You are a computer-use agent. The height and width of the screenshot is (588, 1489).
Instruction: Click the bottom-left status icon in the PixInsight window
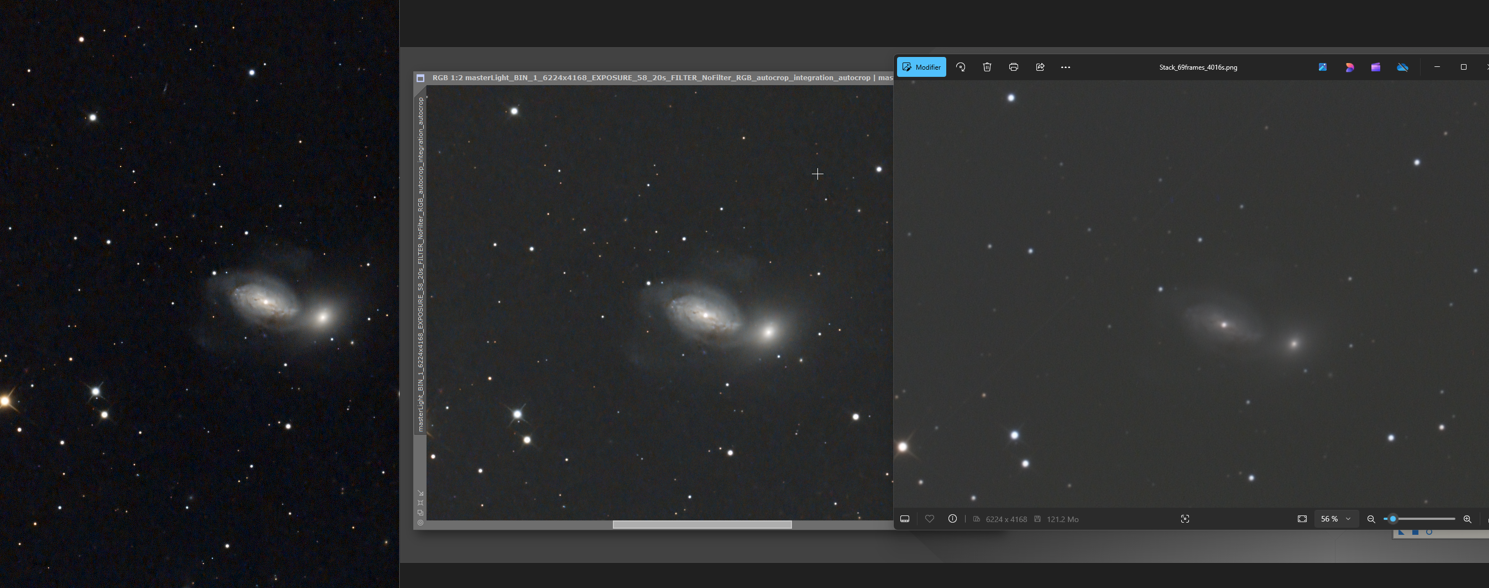[x=420, y=523]
